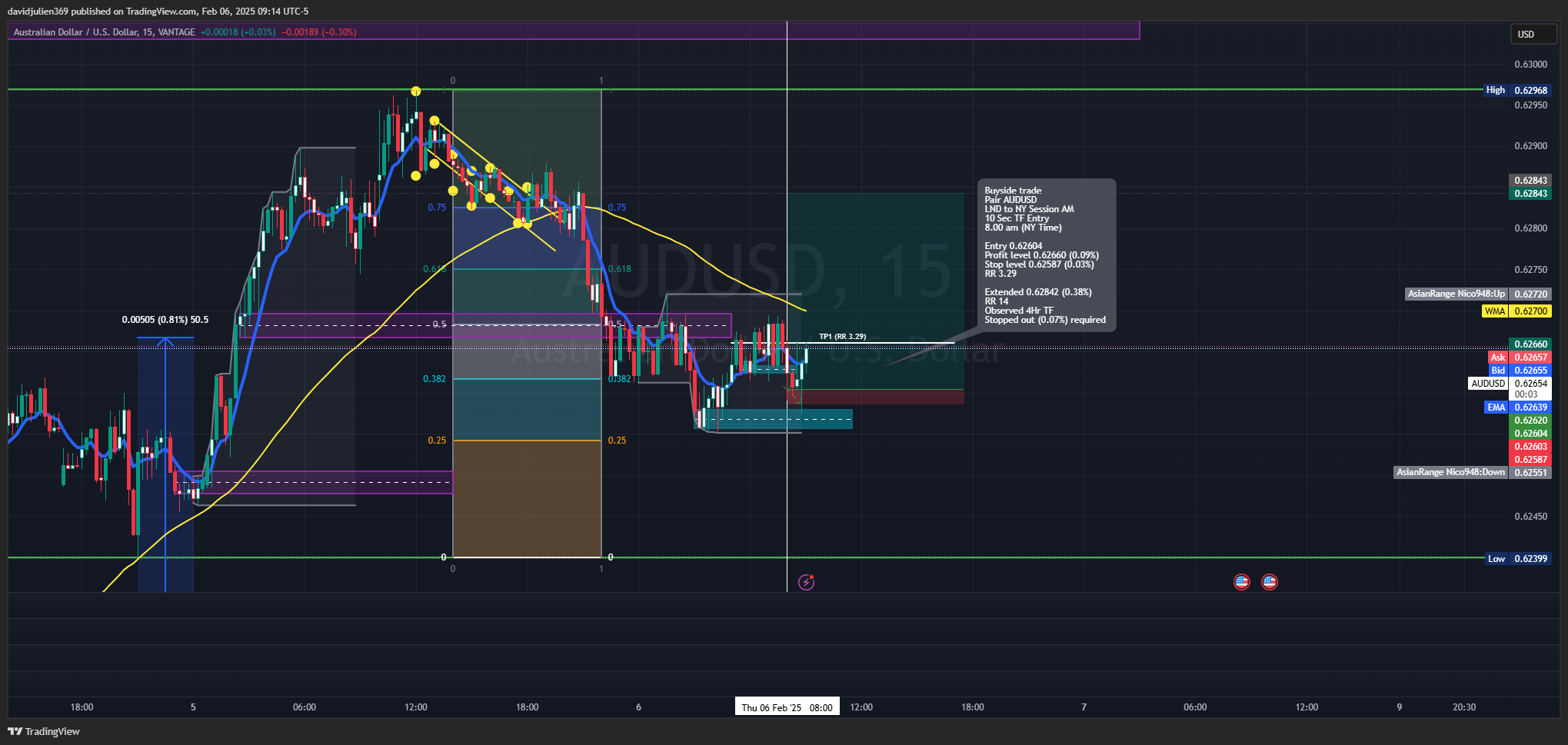Click the High 0.62968 price label
The height and width of the screenshot is (745, 1568).
pos(1516,90)
